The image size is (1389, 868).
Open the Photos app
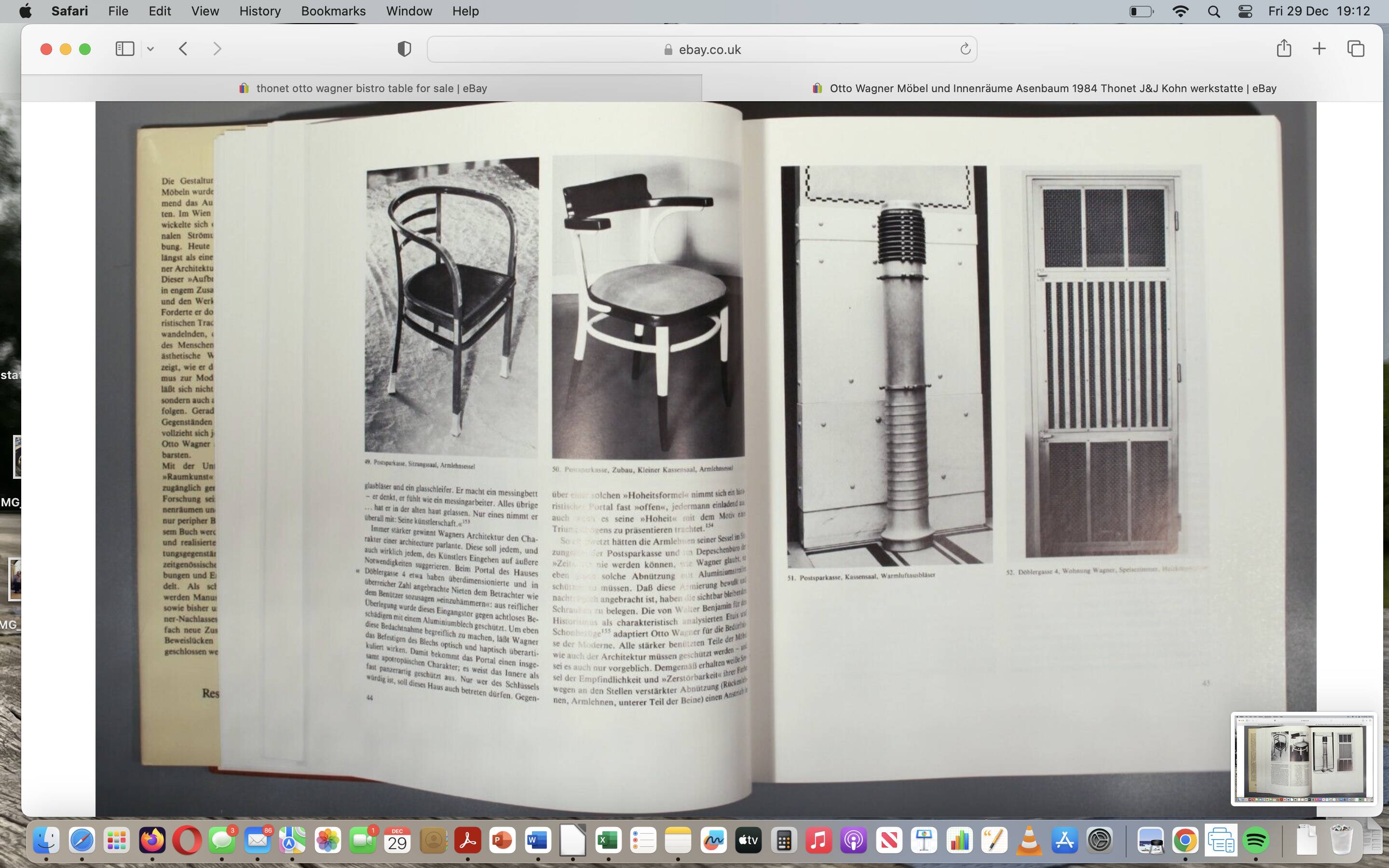[328, 841]
